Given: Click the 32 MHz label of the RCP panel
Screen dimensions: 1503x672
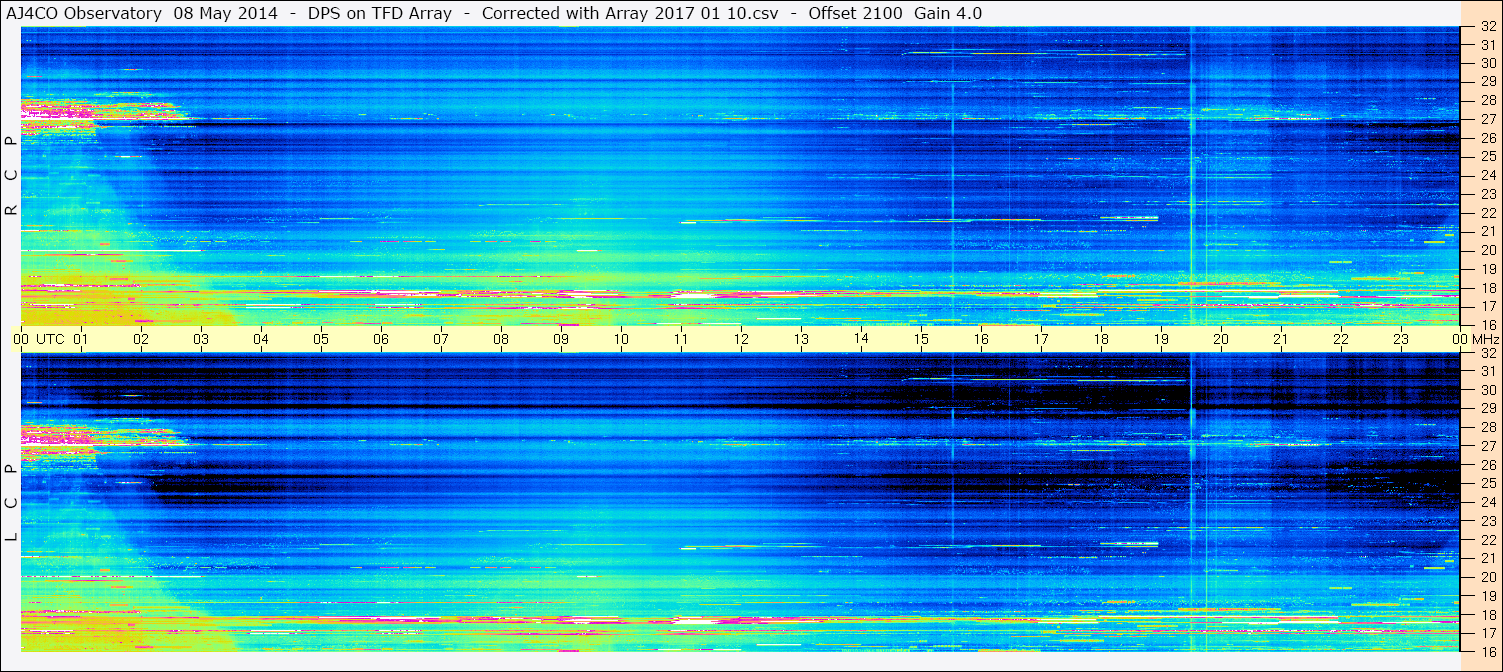Looking at the screenshot, I should click(x=1487, y=27).
